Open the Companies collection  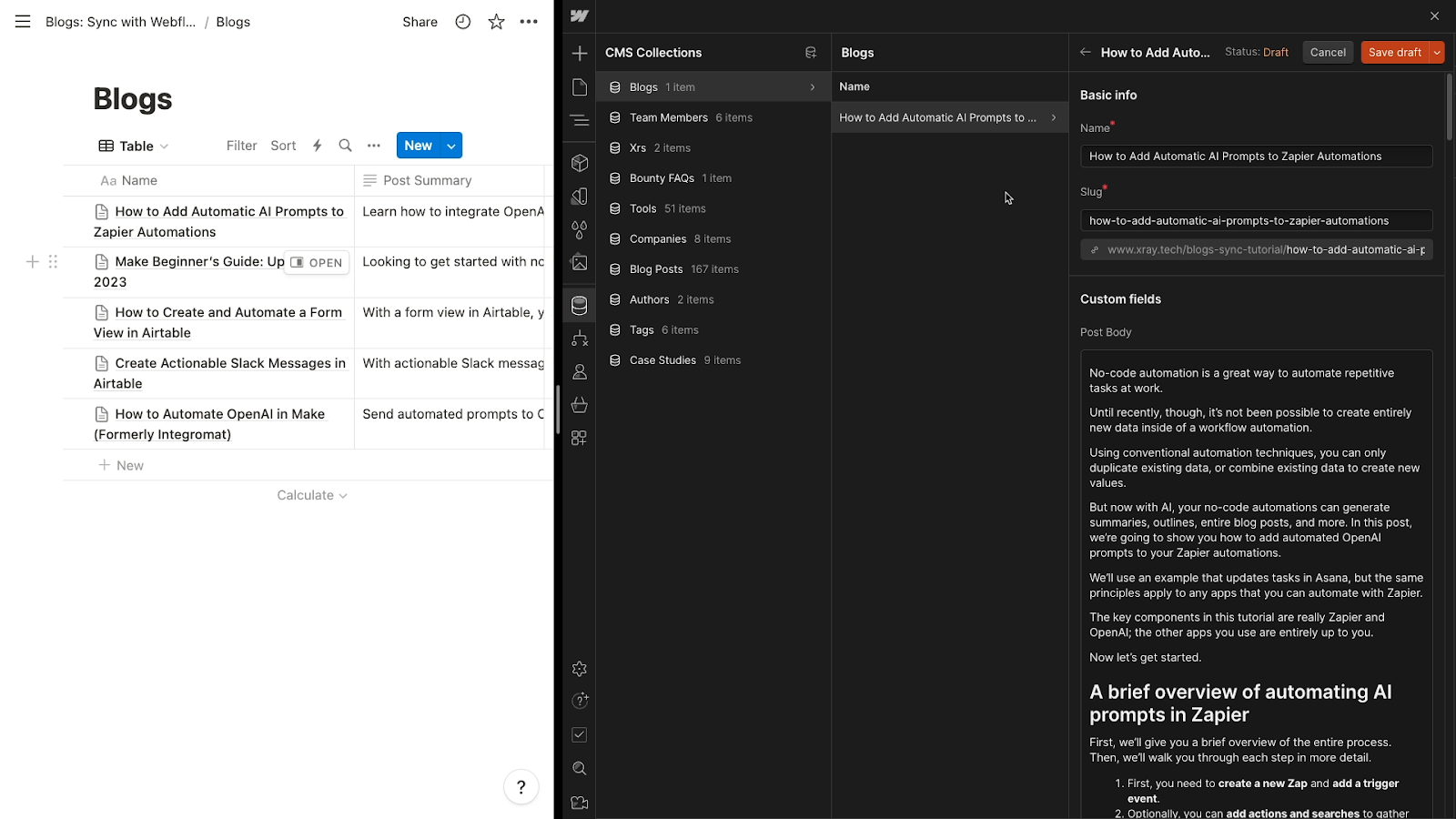click(713, 238)
